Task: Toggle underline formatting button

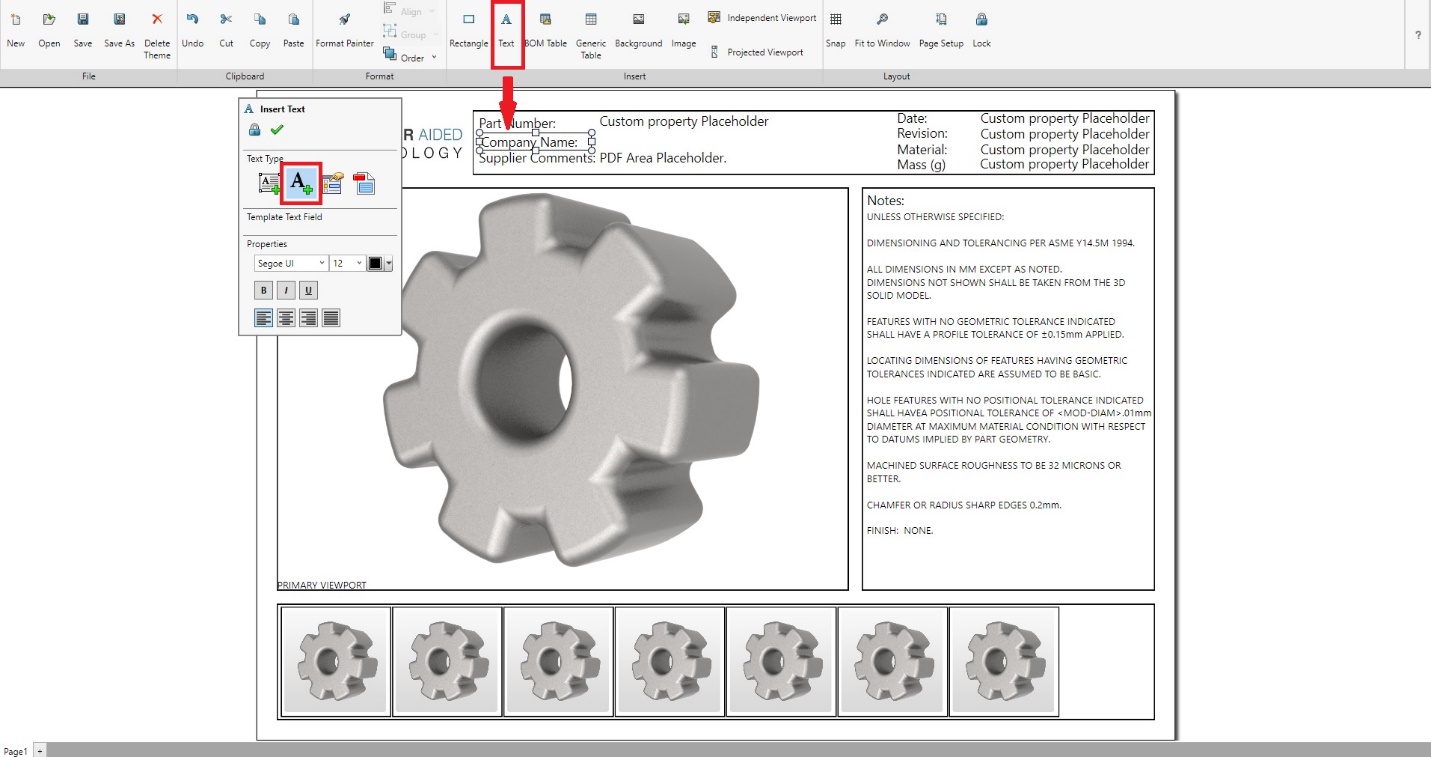Action: (309, 291)
